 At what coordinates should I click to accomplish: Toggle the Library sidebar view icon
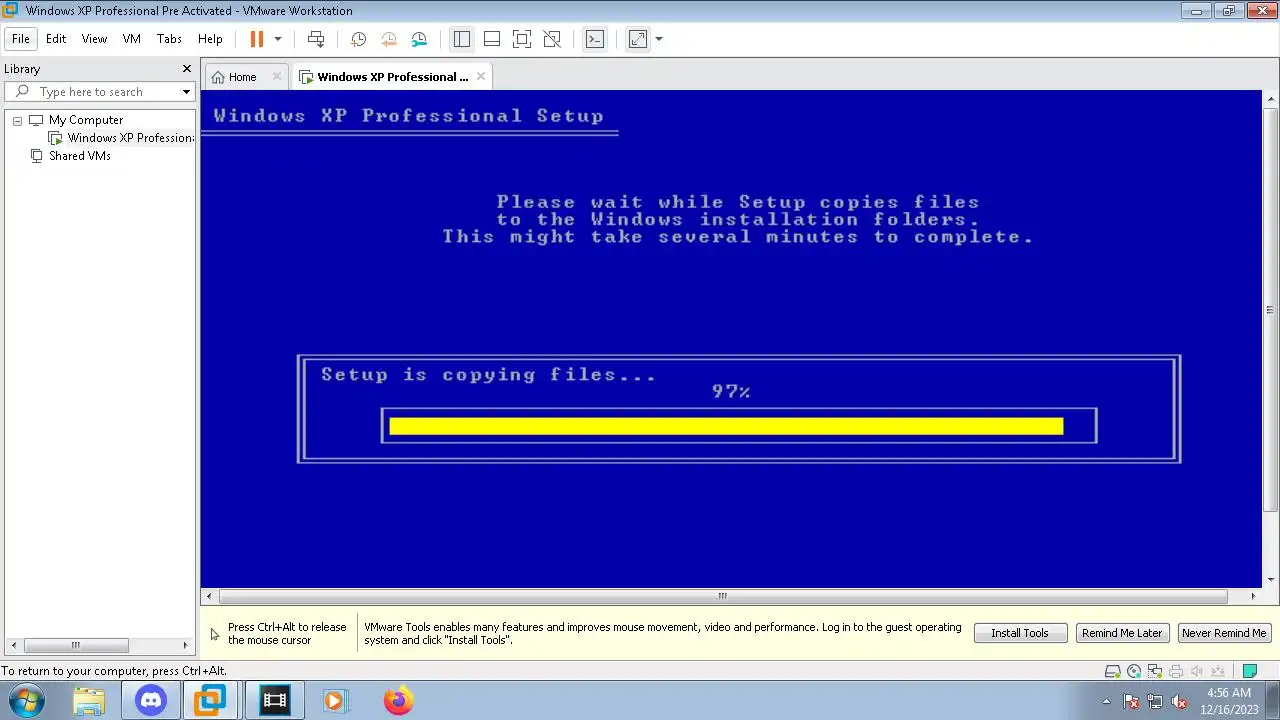[x=461, y=39]
